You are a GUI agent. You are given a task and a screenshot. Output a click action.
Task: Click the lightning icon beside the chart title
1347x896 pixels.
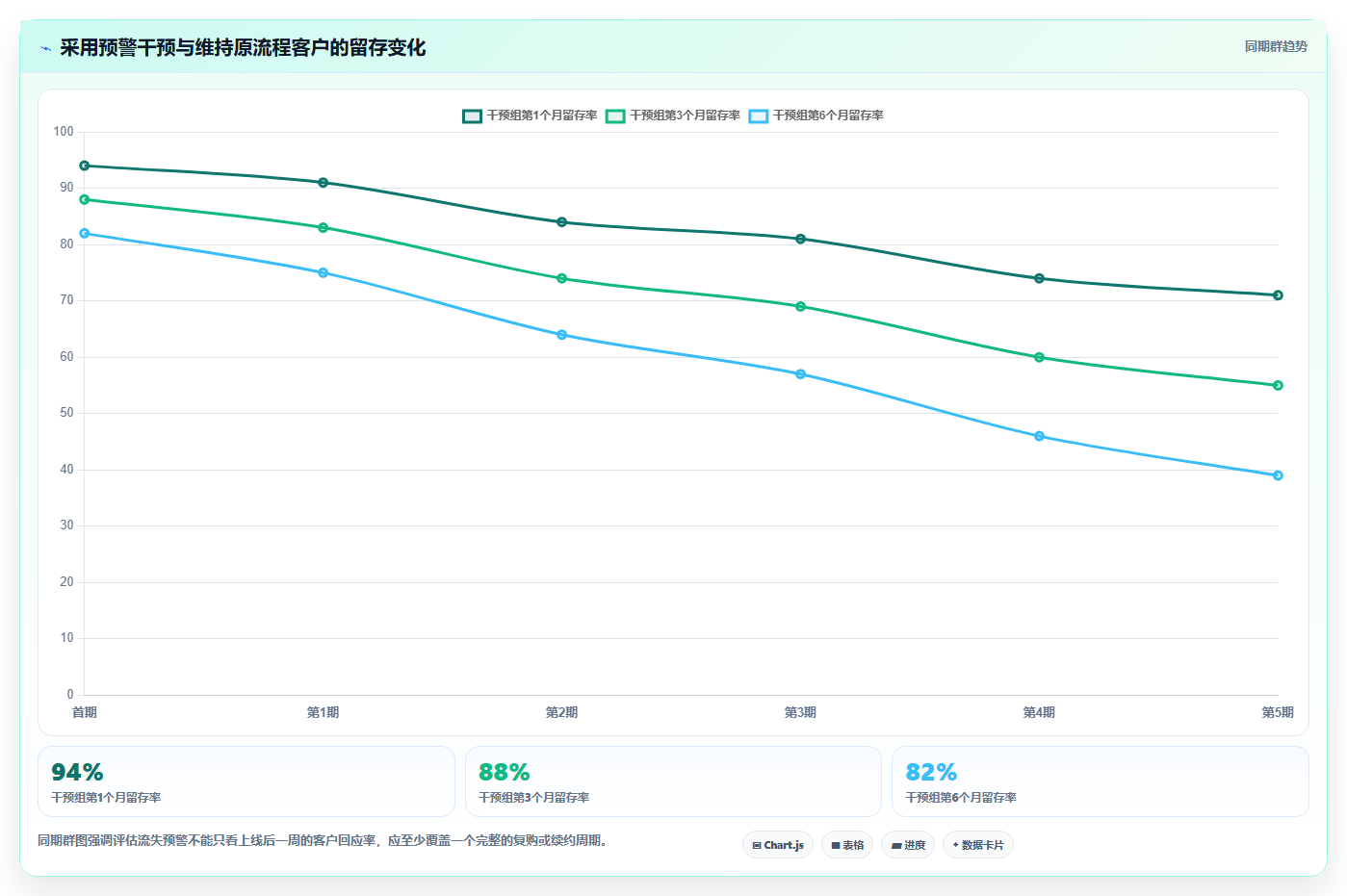[x=45, y=48]
